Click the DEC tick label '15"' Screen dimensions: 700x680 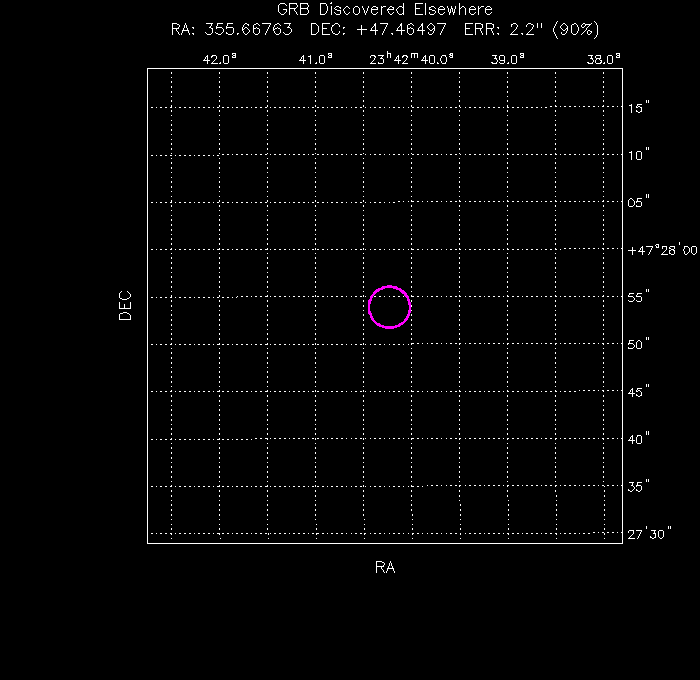[638, 108]
